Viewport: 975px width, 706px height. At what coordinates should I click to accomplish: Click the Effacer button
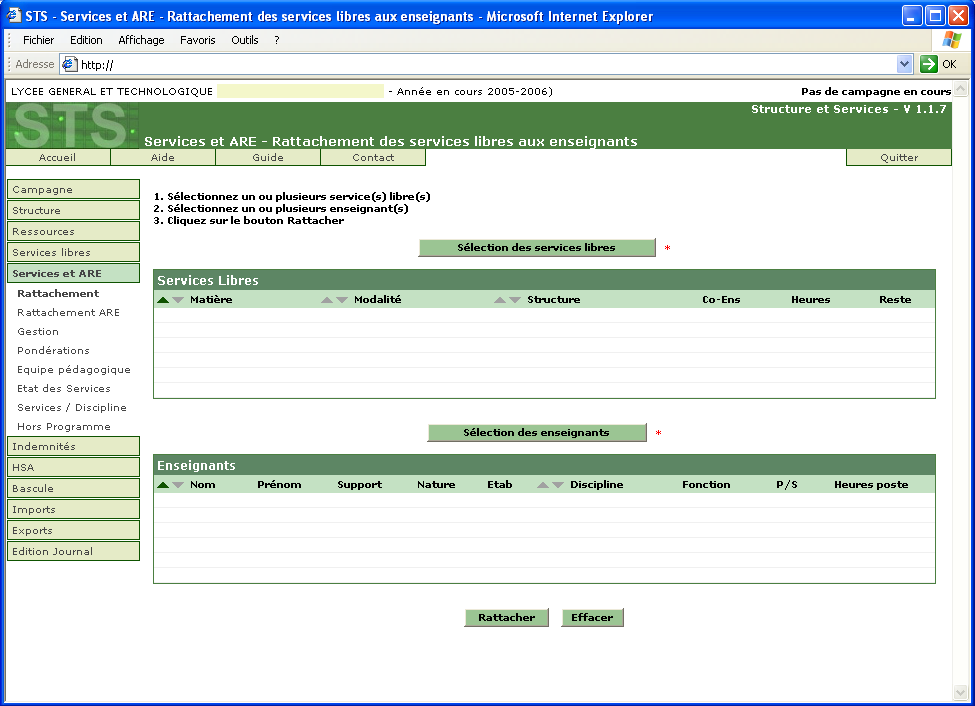tap(592, 618)
